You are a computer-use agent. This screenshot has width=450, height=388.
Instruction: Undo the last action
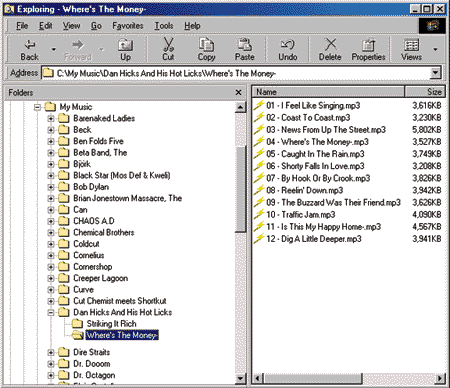288,49
